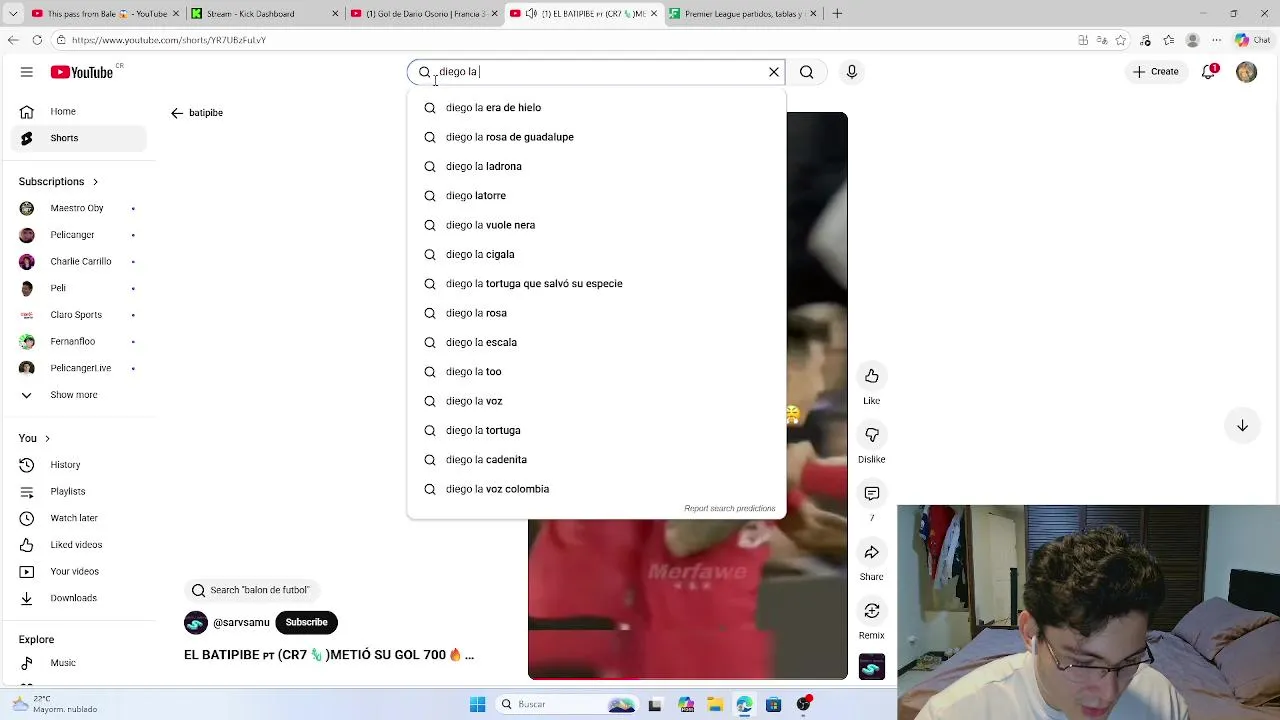The width and height of the screenshot is (1280, 720).
Task: Open the Short's comments
Action: [x=872, y=494]
